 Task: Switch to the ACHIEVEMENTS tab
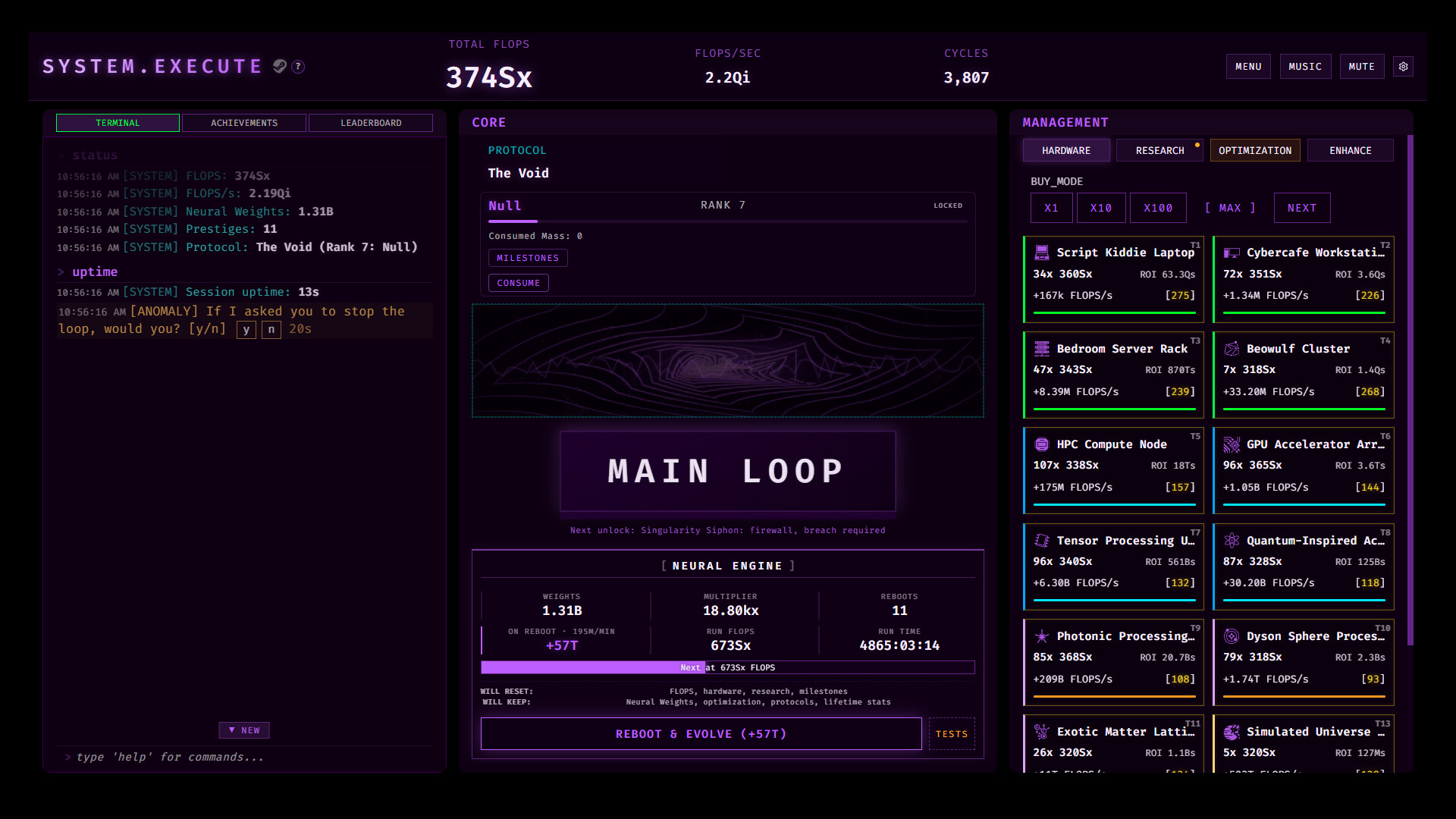tap(244, 123)
